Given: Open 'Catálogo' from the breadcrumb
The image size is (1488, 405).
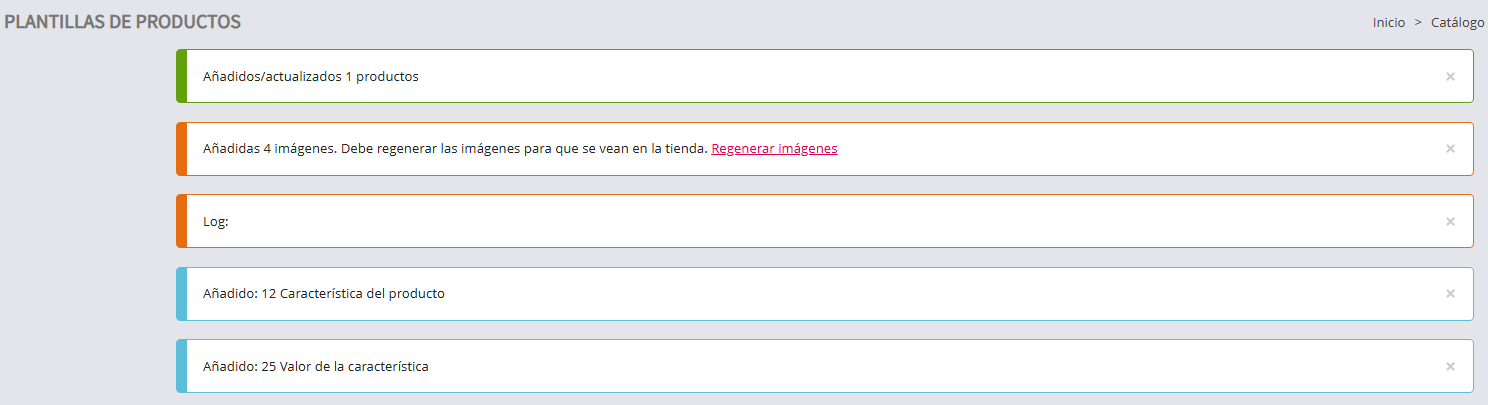Looking at the screenshot, I should (1457, 22).
